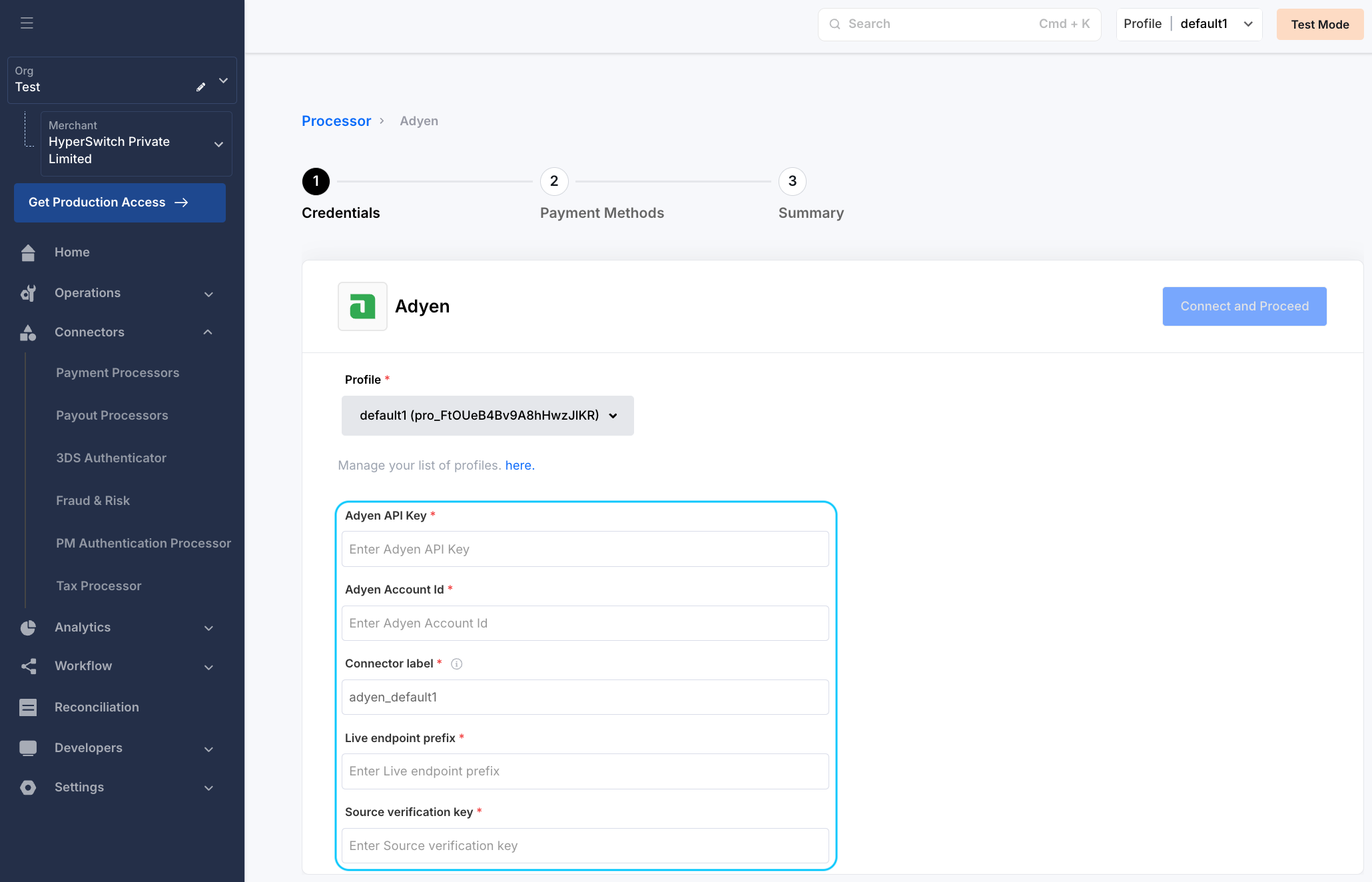
Task: Click the search magnifier icon
Action: pos(835,24)
